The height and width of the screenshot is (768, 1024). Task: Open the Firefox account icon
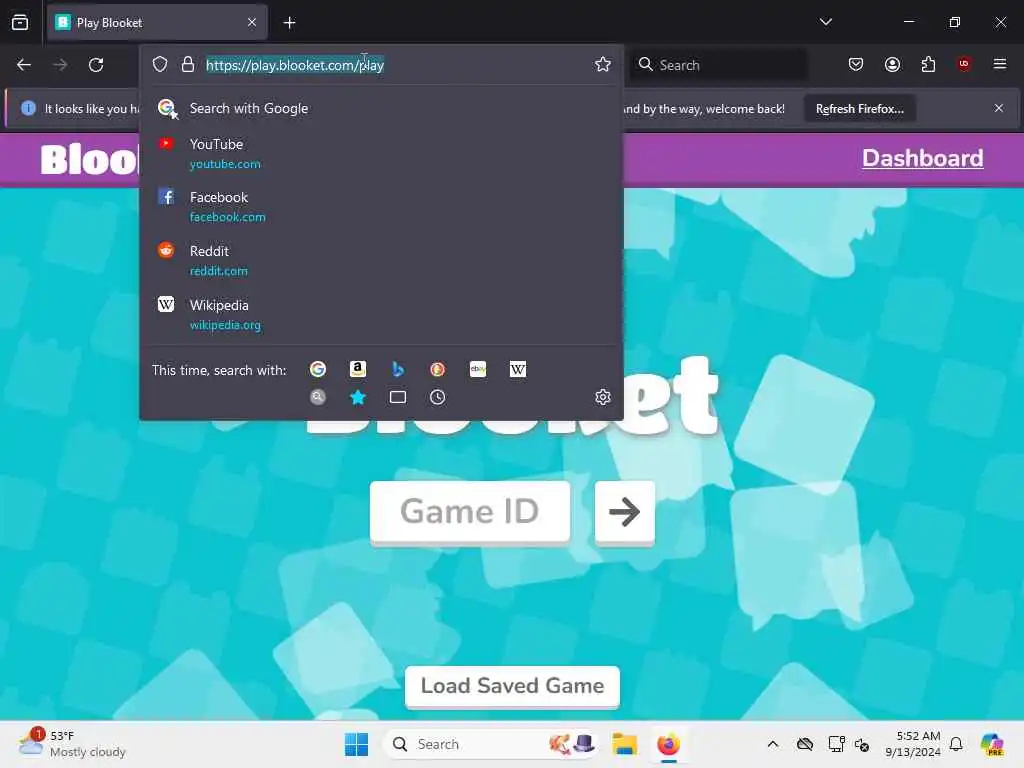(x=892, y=64)
